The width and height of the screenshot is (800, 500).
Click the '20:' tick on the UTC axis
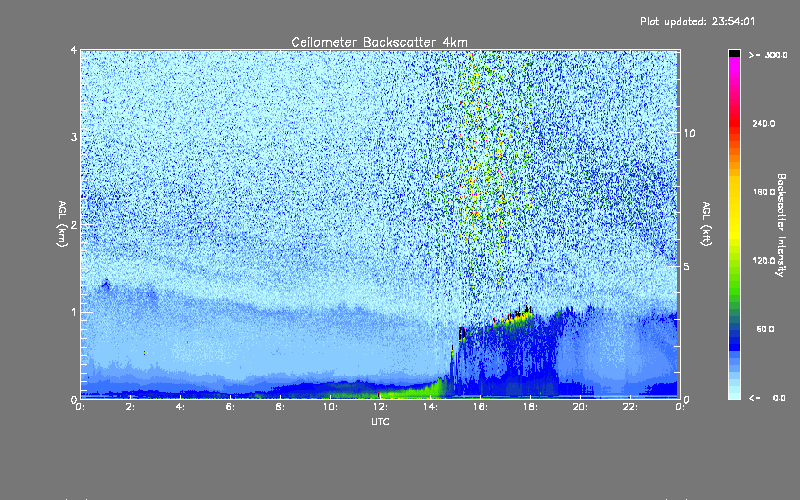pyautogui.click(x=580, y=407)
